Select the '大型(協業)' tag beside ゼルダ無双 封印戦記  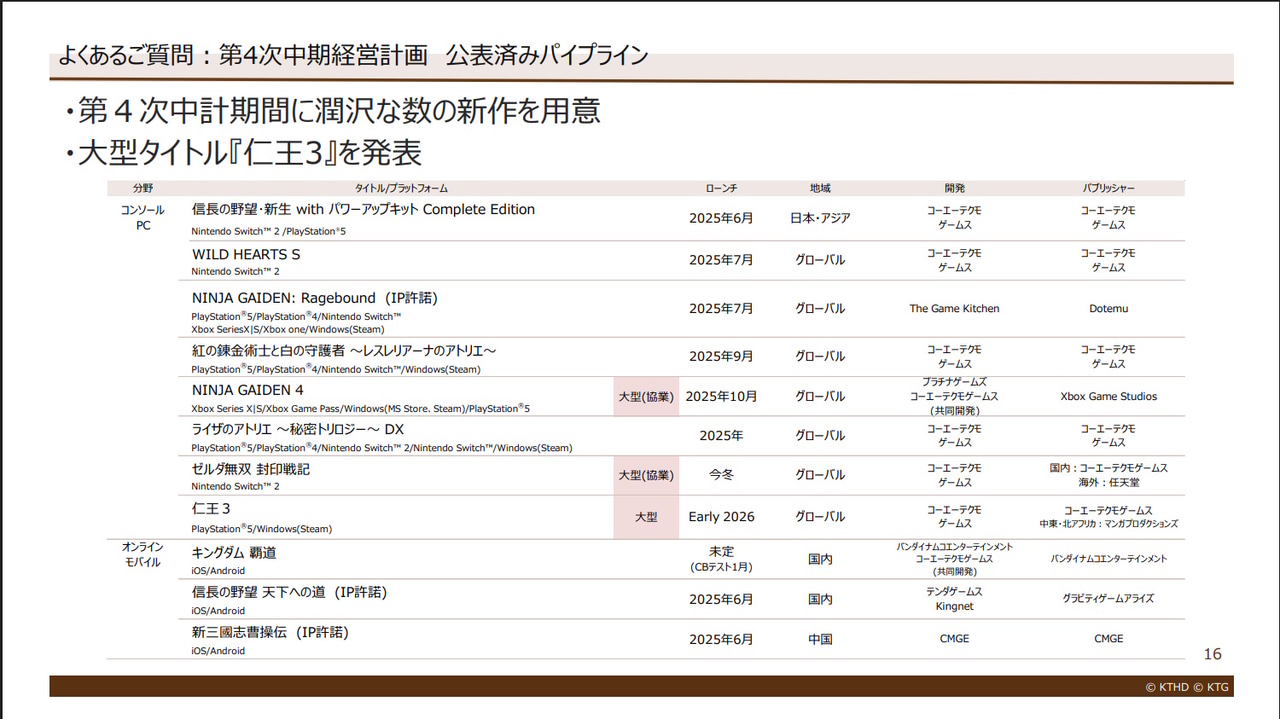tap(646, 475)
